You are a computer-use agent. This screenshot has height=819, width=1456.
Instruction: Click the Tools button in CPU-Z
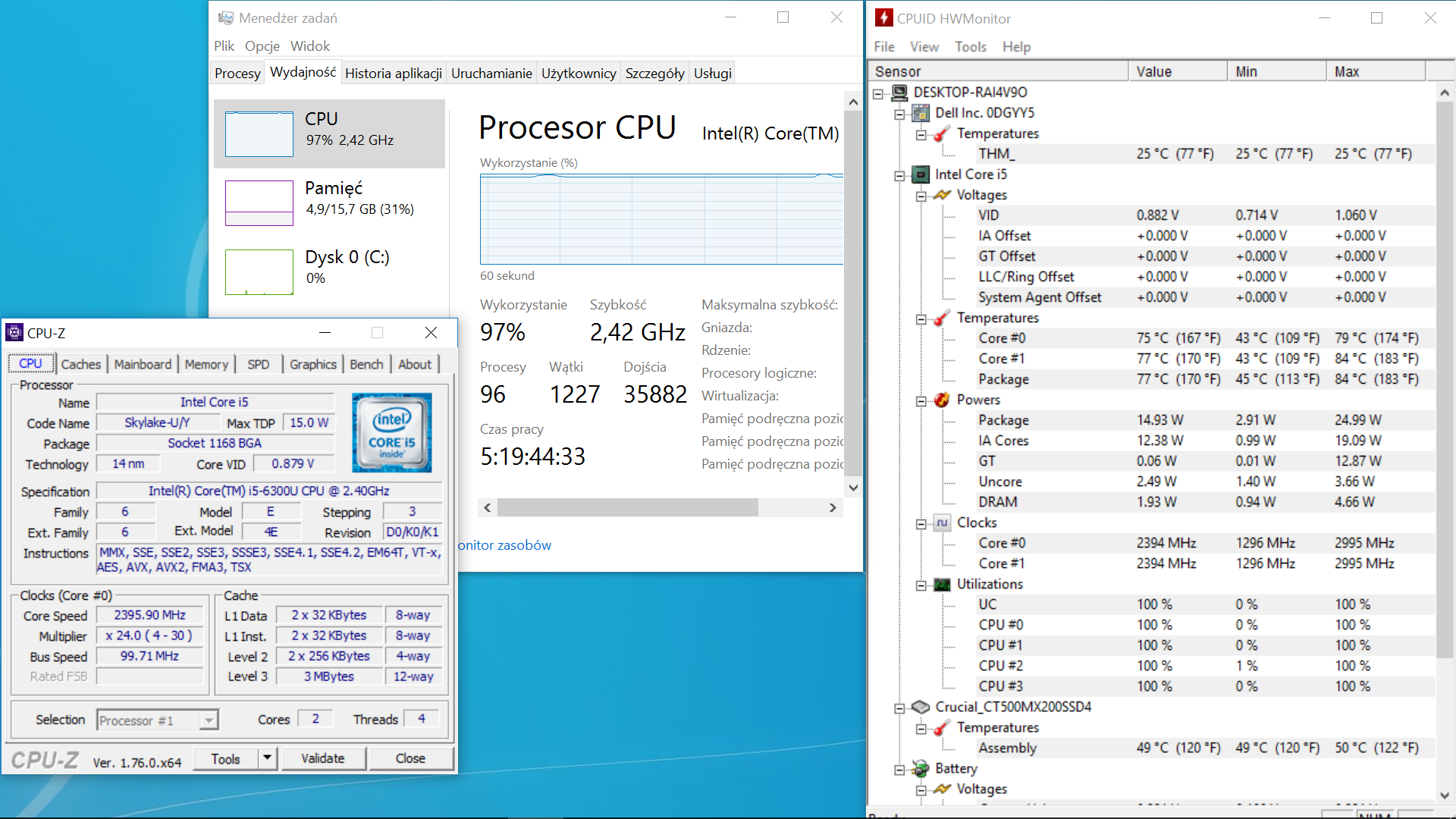pos(226,758)
